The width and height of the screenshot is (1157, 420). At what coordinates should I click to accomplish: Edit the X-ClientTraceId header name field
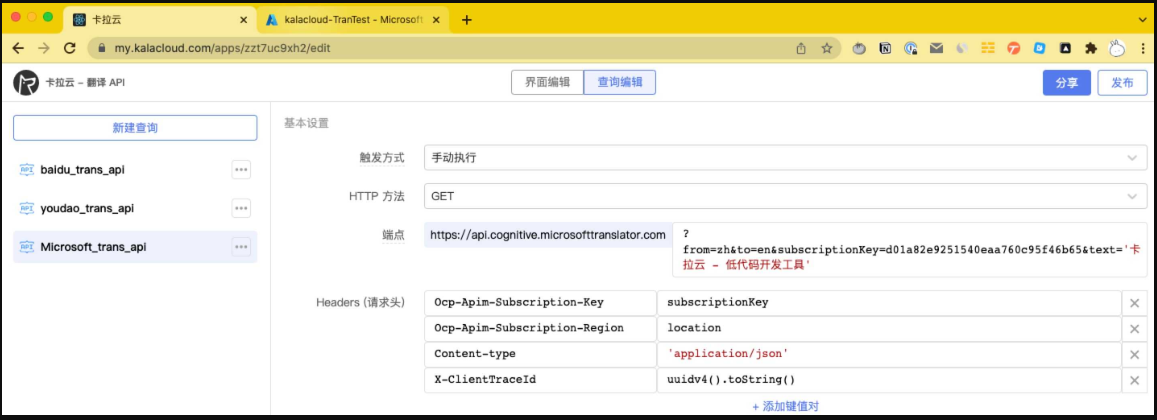pos(540,380)
